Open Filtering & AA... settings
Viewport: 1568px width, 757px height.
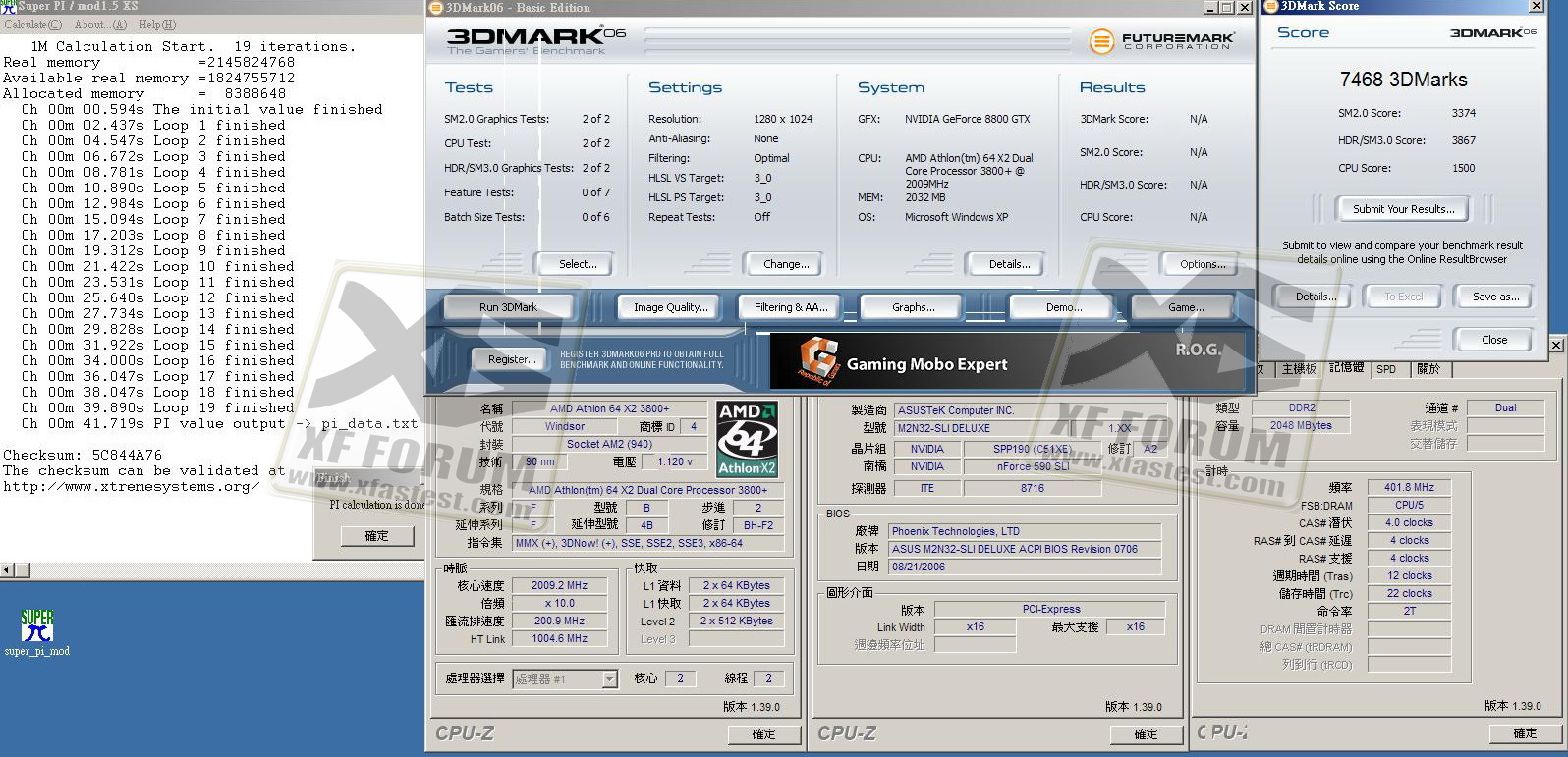coord(791,307)
